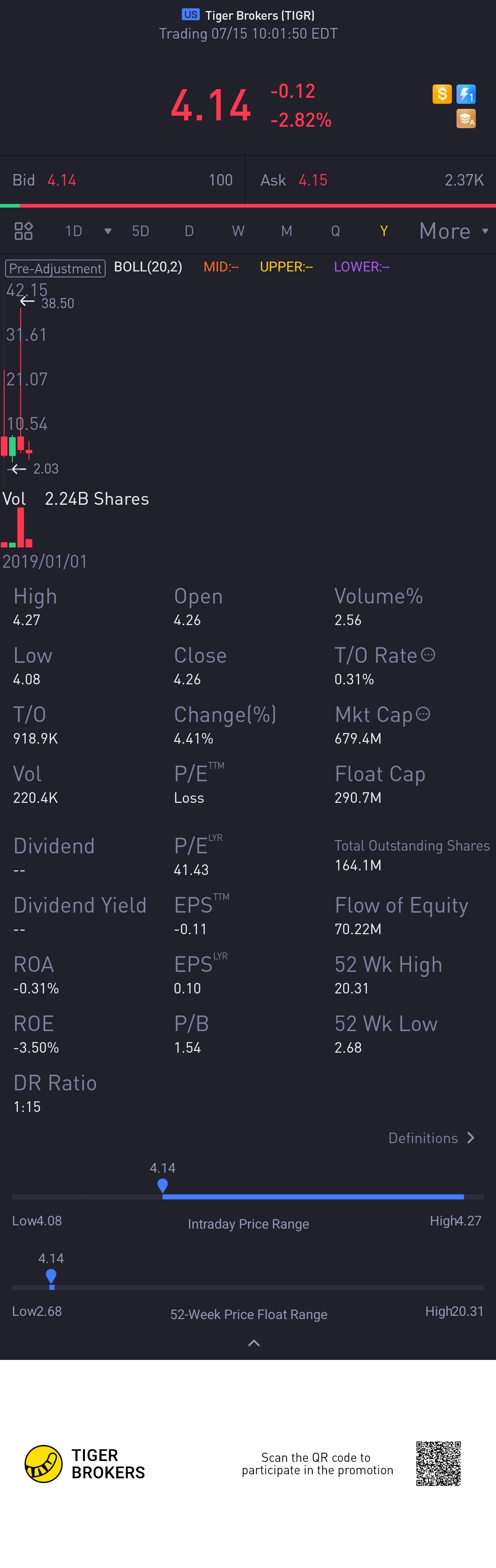Switch chart to D daily period
Screen dimensions: 496x1568
coord(189,231)
